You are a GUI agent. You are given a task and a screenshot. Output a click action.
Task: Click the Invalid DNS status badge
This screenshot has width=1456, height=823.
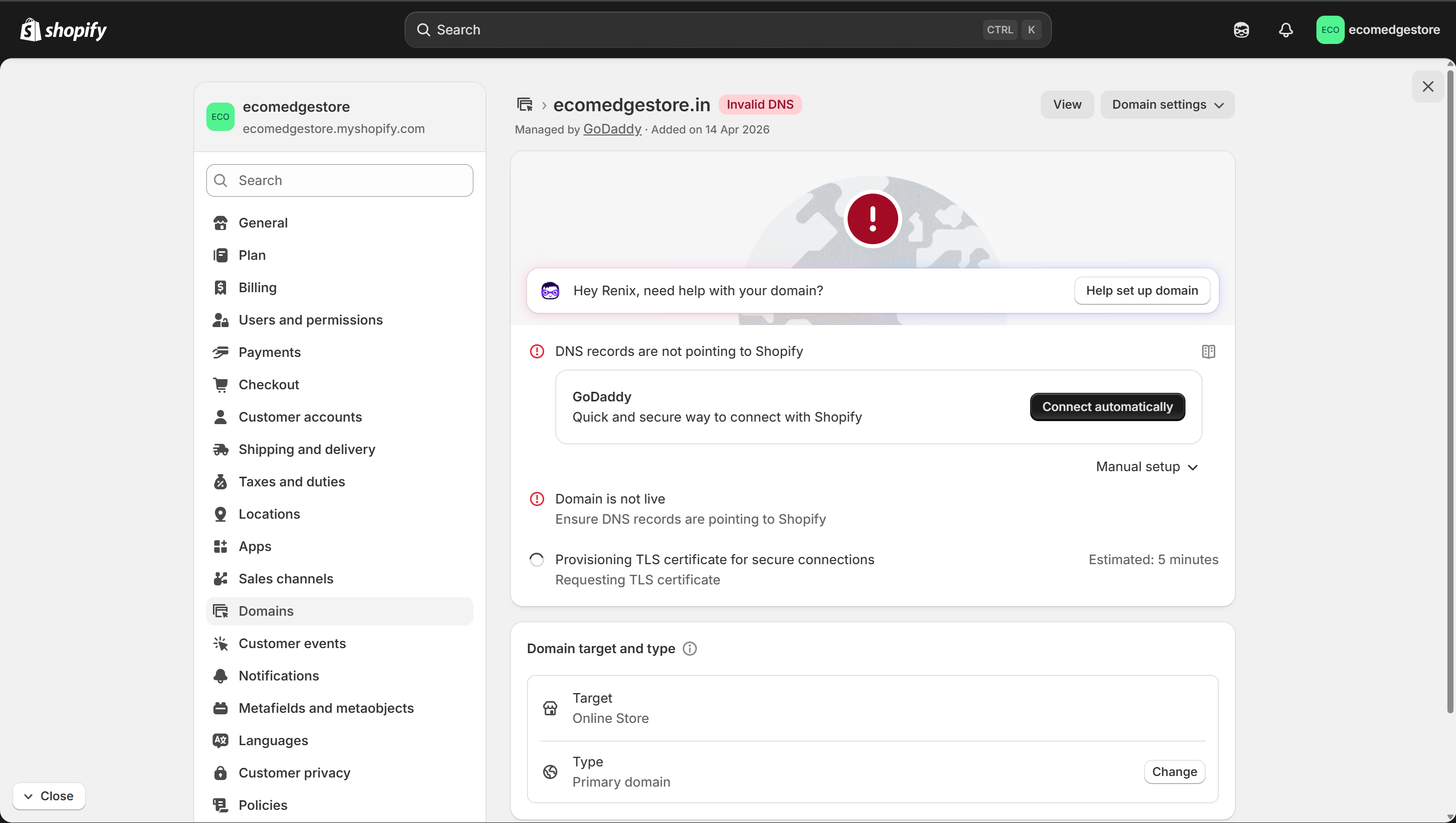(x=760, y=105)
